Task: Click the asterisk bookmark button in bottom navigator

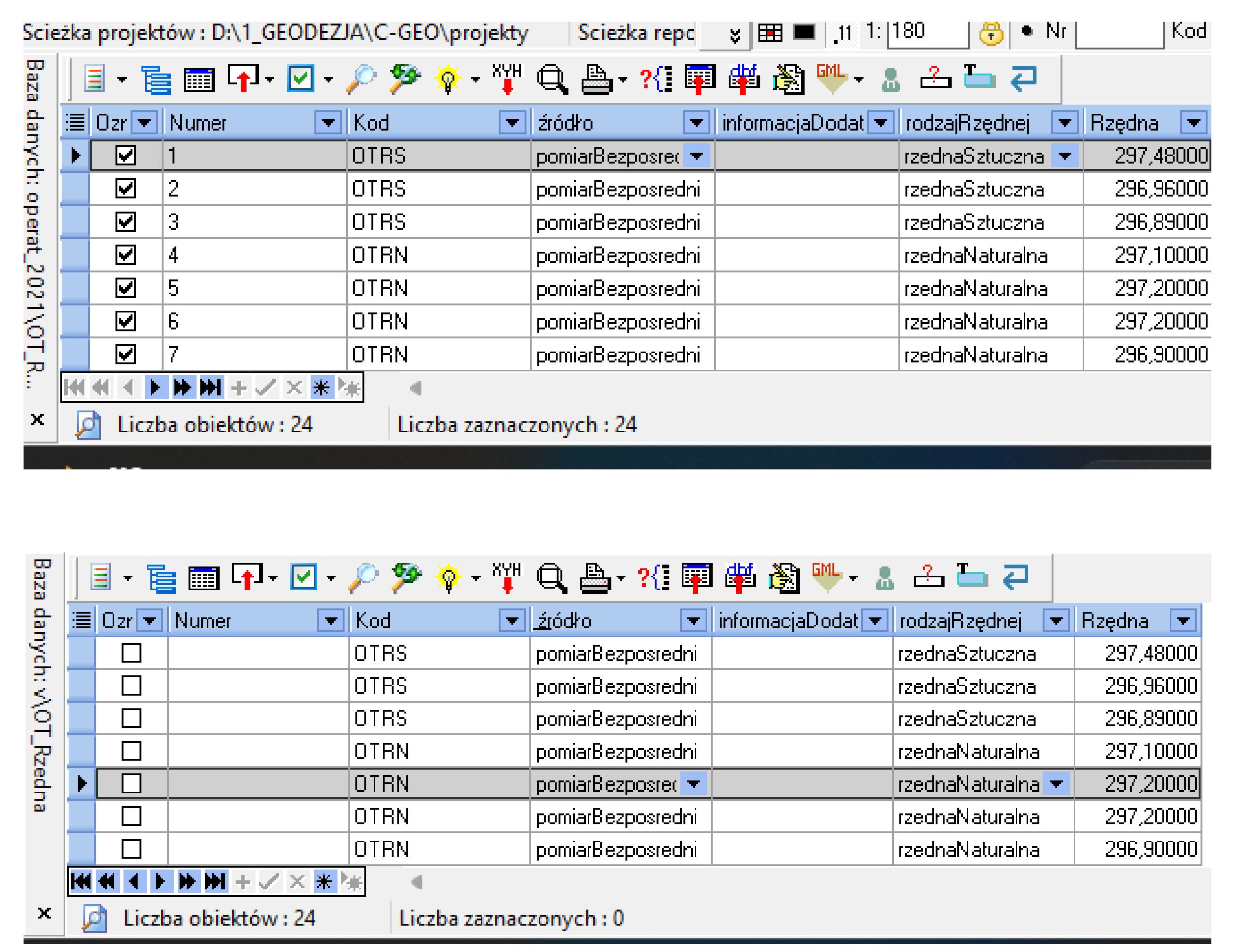Action: coord(323,882)
